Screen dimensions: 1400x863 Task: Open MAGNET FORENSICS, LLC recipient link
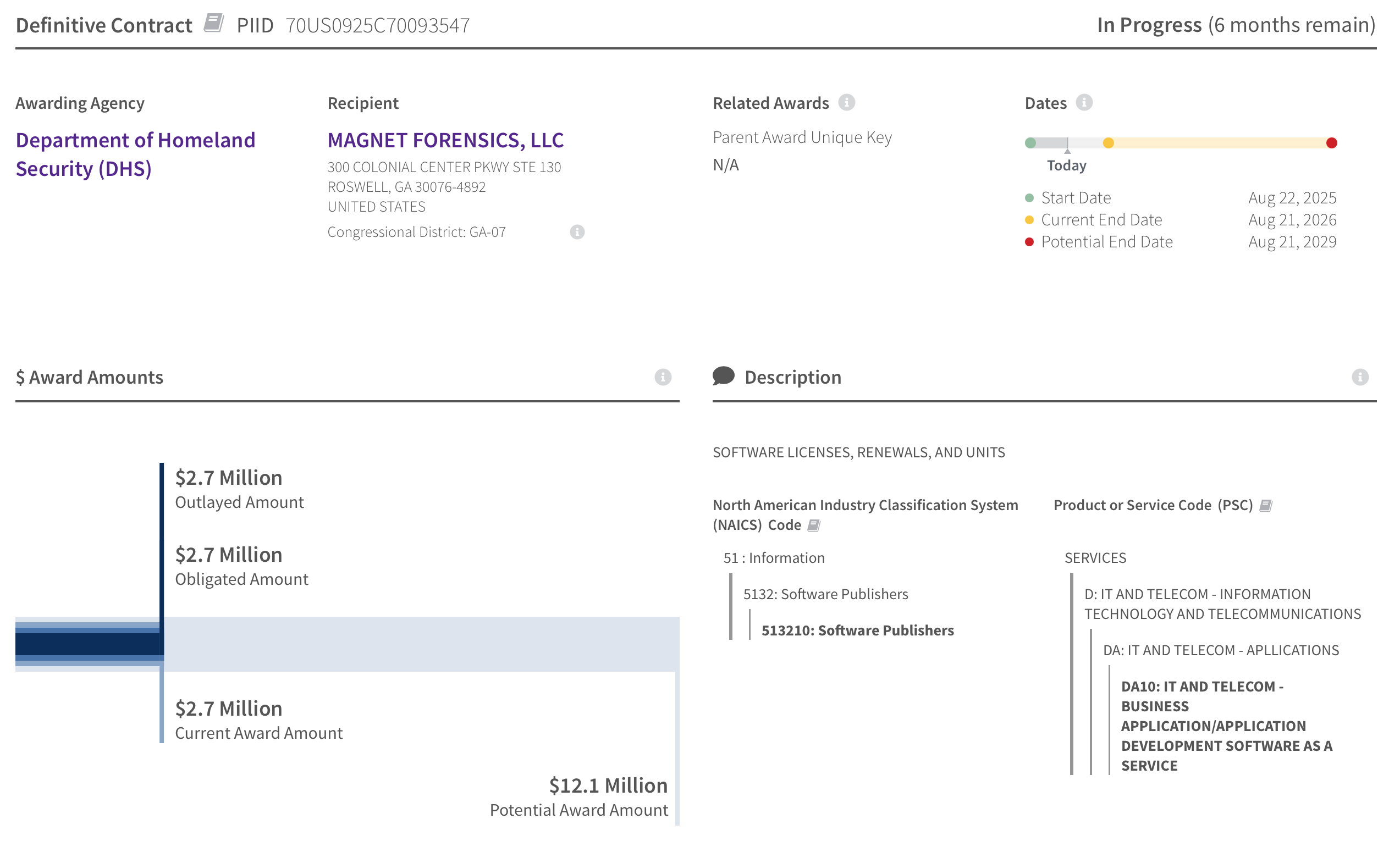point(445,140)
